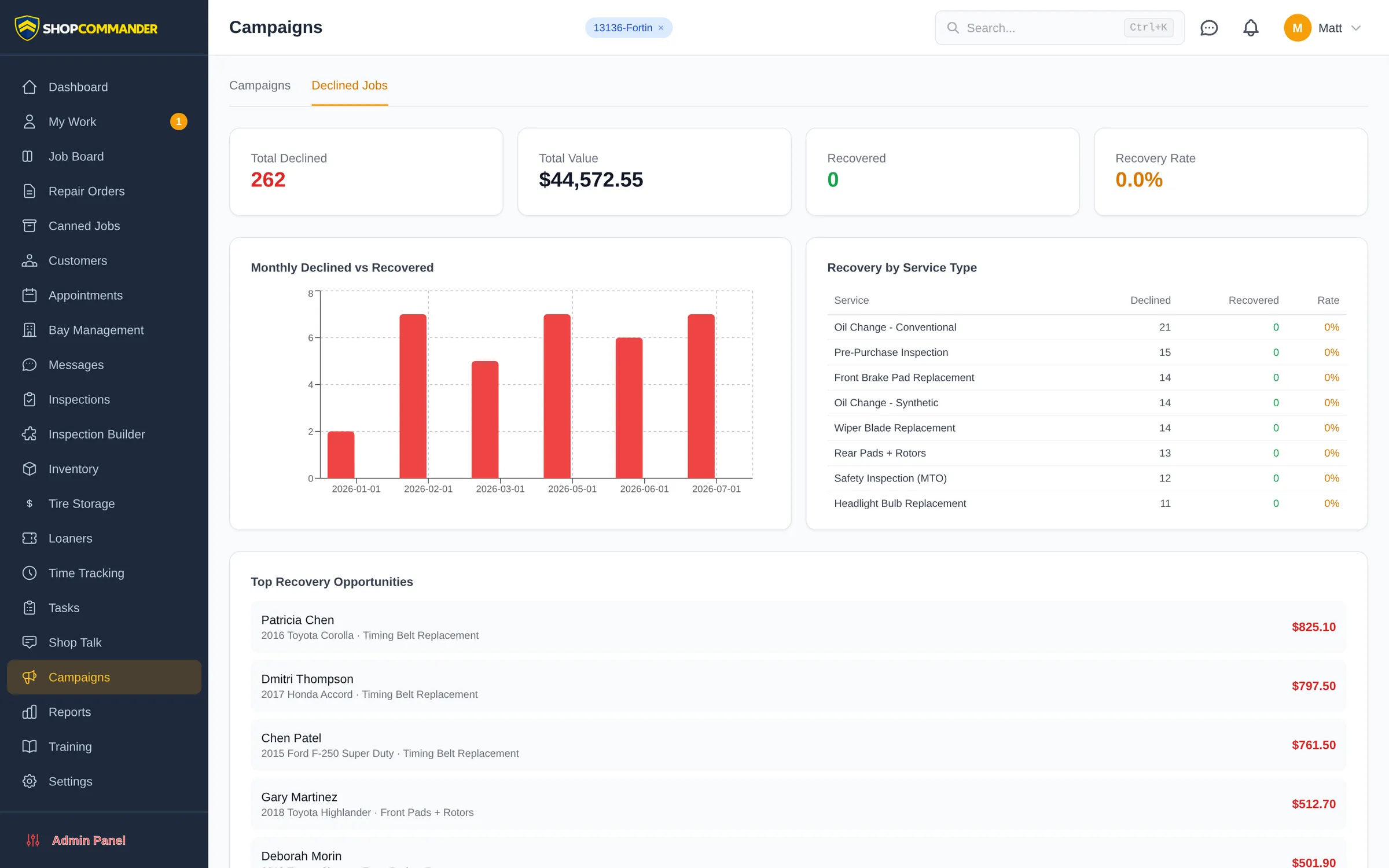This screenshot has height=868, width=1389.
Task: Click the Campaigns megaphone icon
Action: (30, 677)
